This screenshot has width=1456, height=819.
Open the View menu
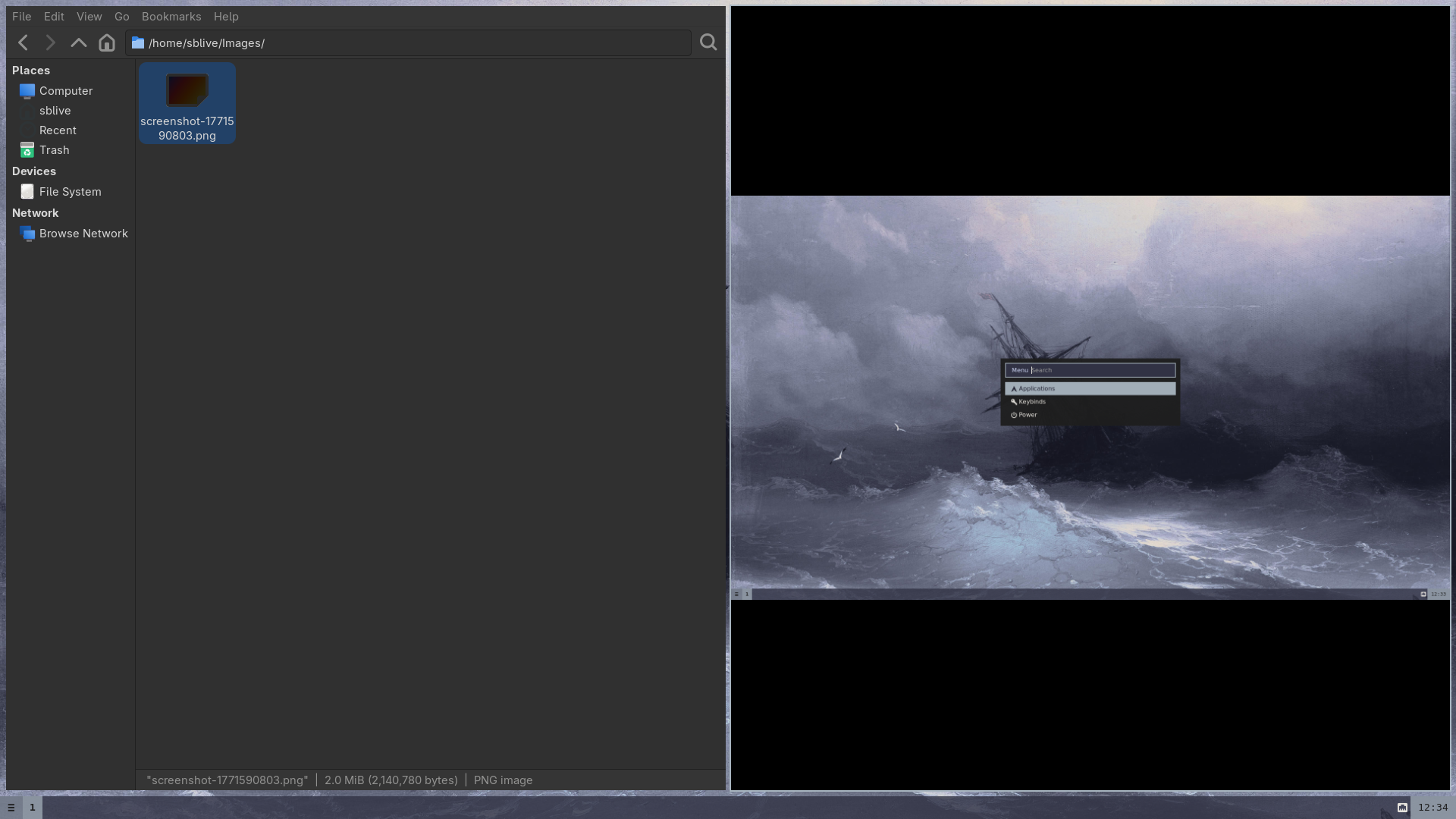pos(89,17)
